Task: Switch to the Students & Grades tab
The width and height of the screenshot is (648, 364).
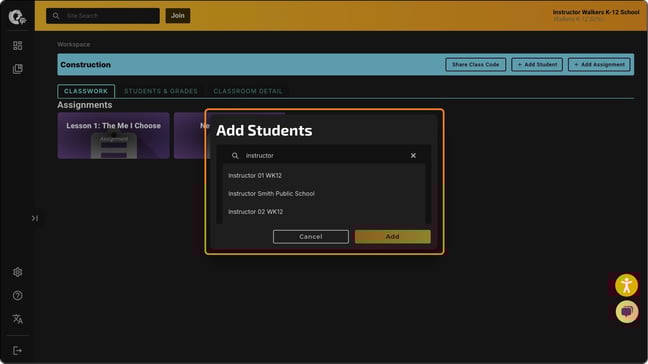Action: (x=161, y=91)
